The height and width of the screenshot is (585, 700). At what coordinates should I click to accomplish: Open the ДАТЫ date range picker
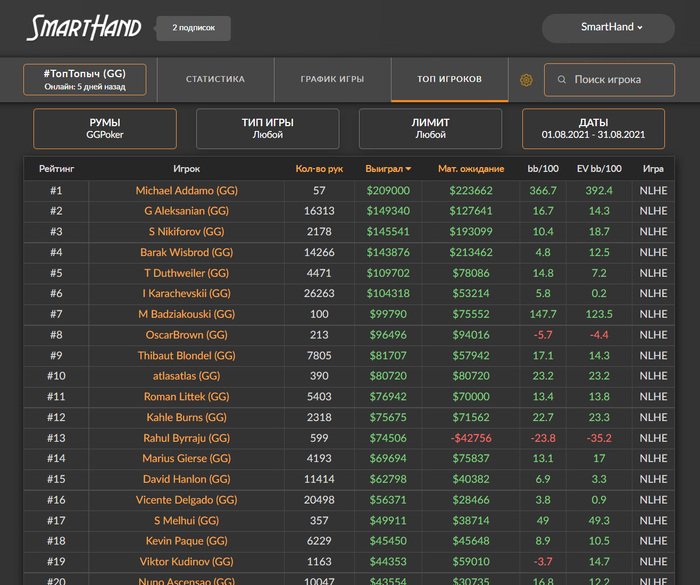(x=593, y=129)
